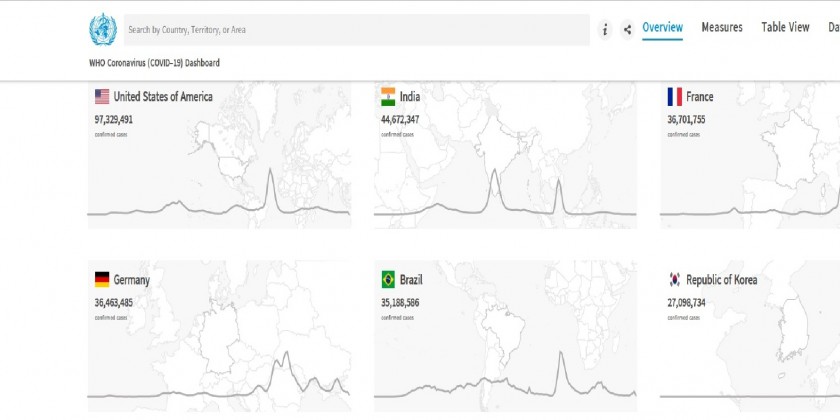
Task: Select the India country name
Action: coord(410,97)
